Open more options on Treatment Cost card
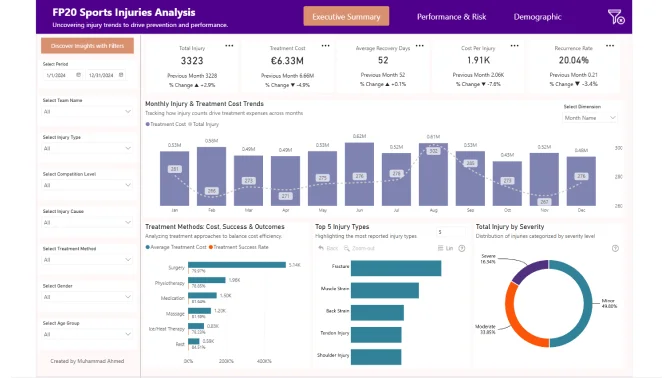This screenshot has height=378, width=672. 325,45
